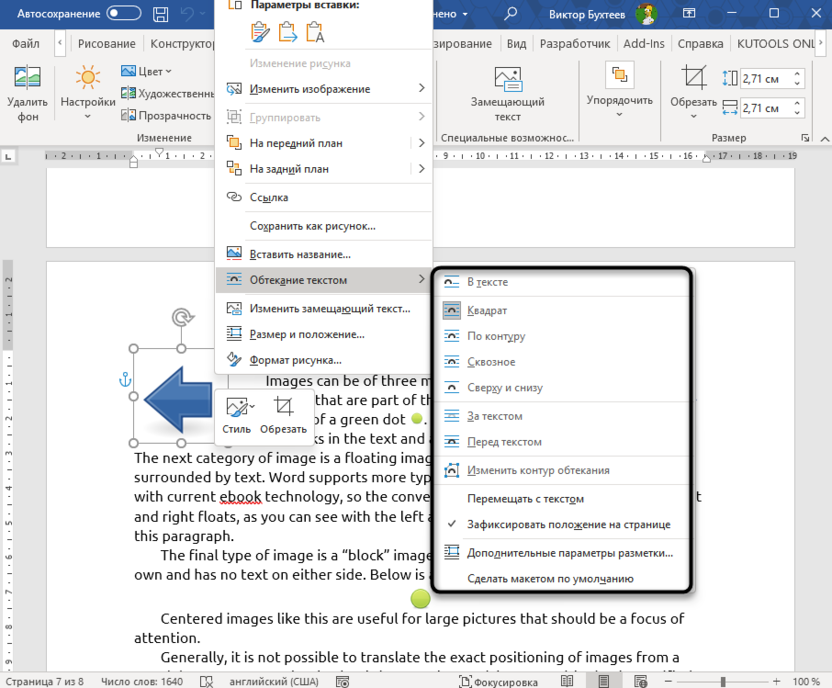
Task: Decrease picture width with down arrow
Action: coord(798,113)
